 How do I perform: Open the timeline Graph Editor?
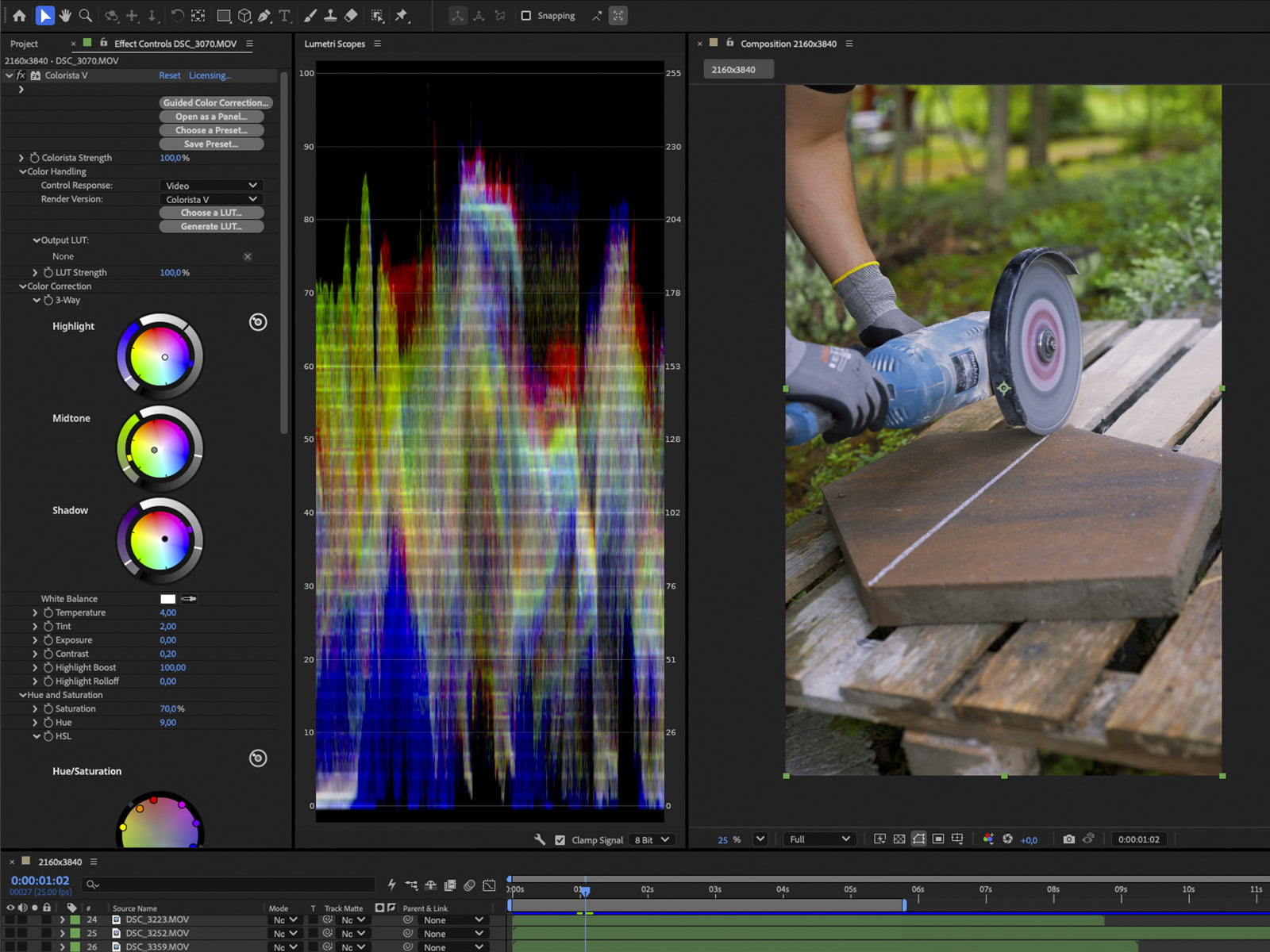click(x=490, y=885)
